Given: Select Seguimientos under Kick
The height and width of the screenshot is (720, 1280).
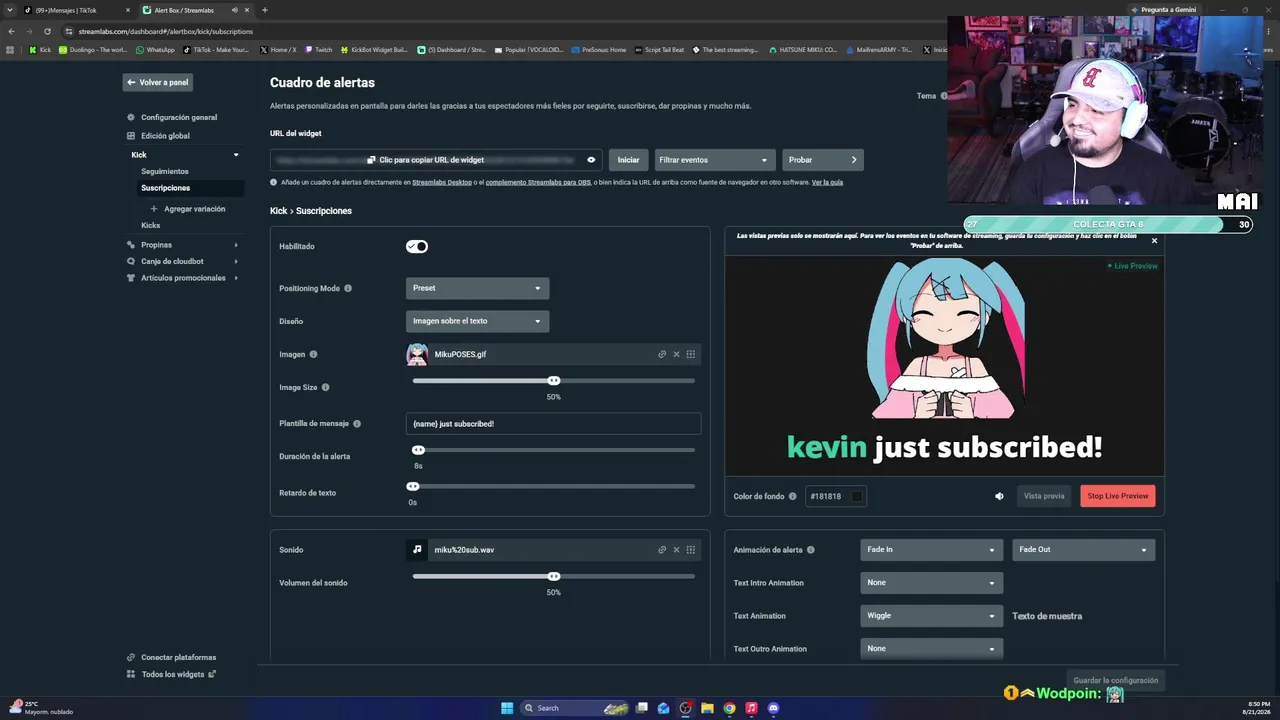Looking at the screenshot, I should click(x=165, y=171).
